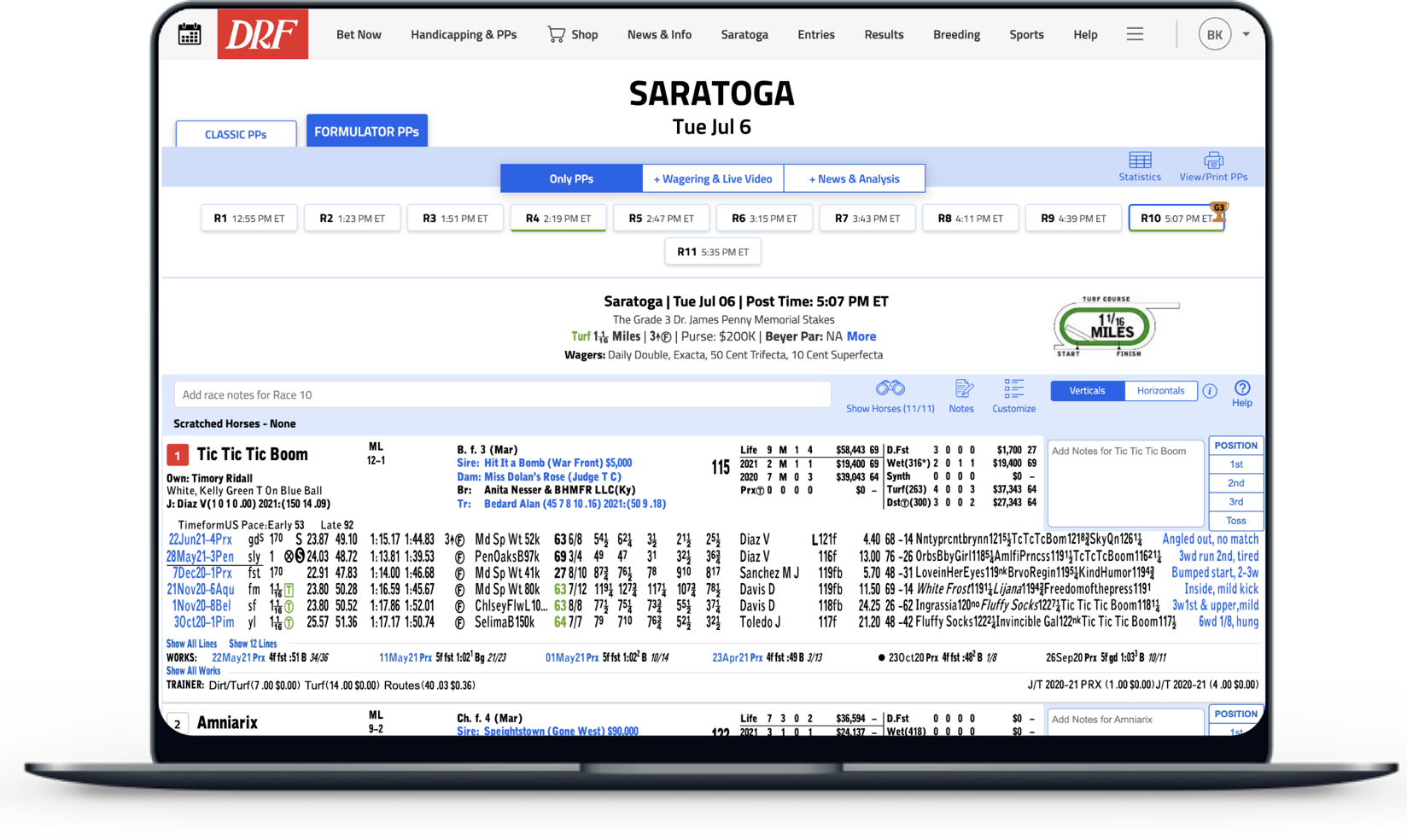This screenshot has height=840, width=1407.
Task: Click the BK user avatar
Action: pos(1214,34)
